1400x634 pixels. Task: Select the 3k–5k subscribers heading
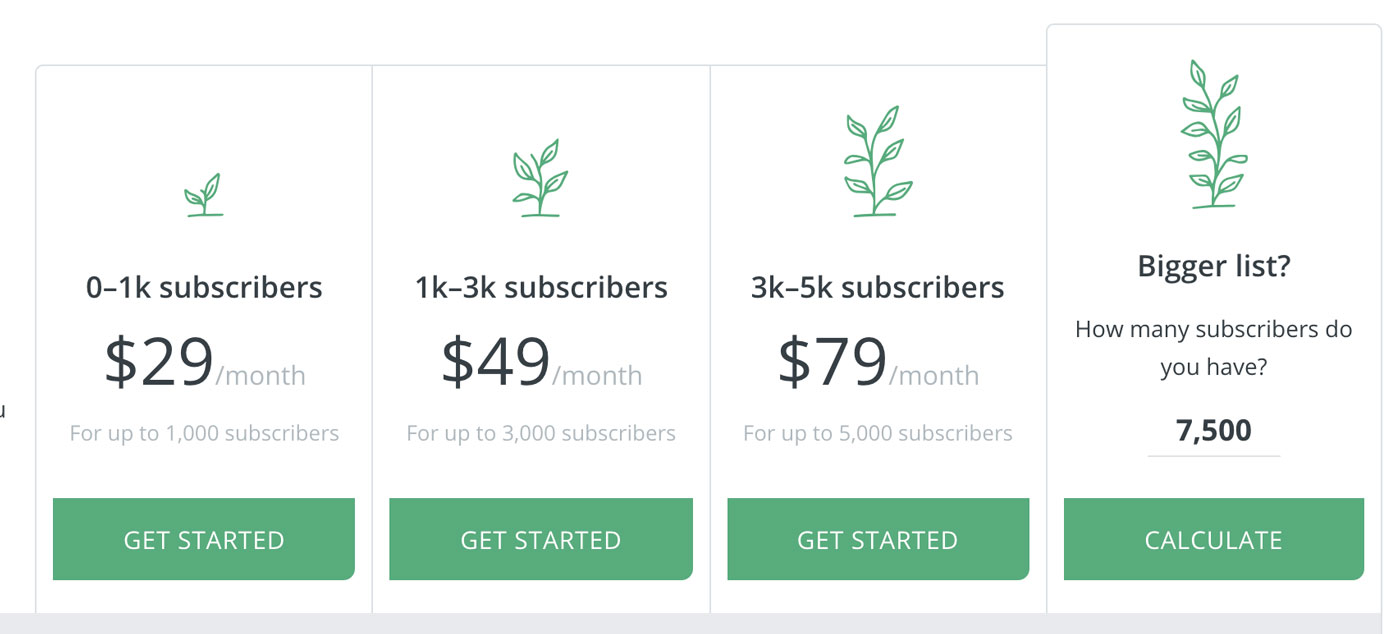878,287
